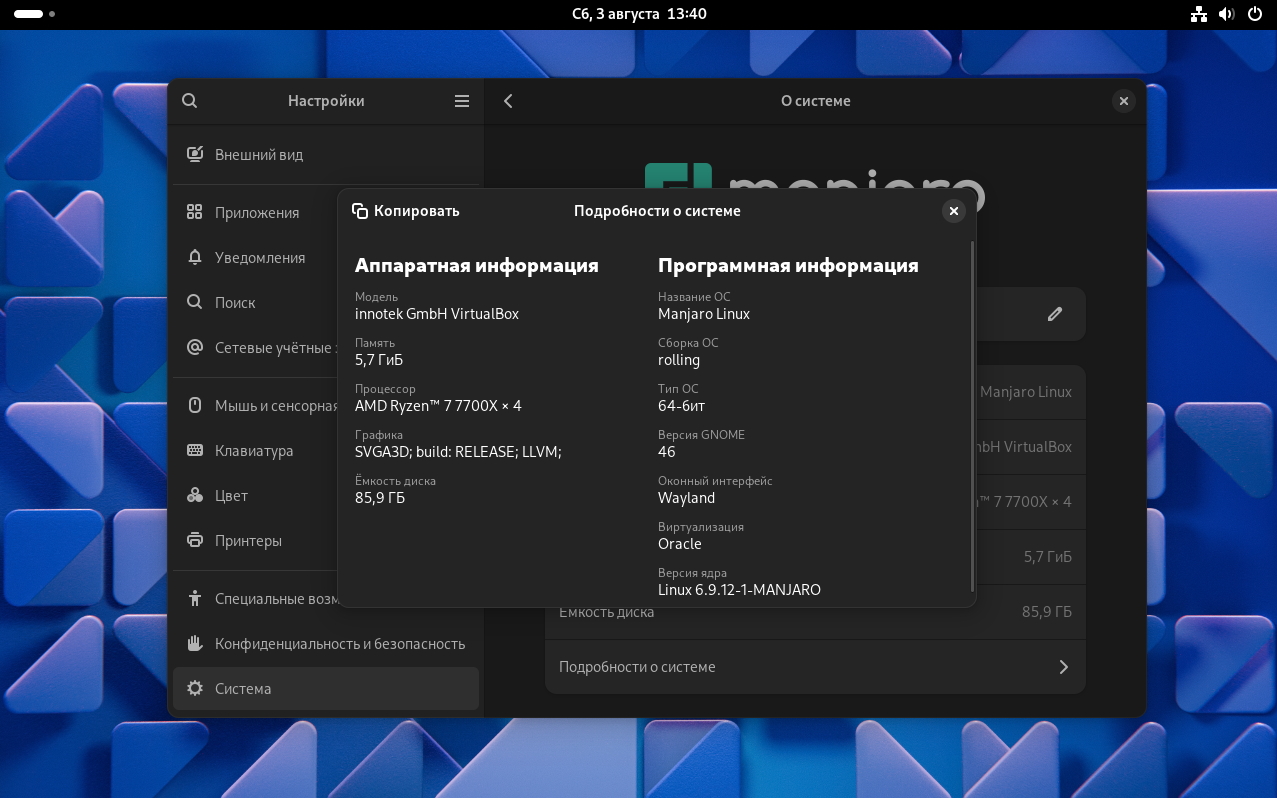Click the gear icon for Система

pyautogui.click(x=195, y=688)
